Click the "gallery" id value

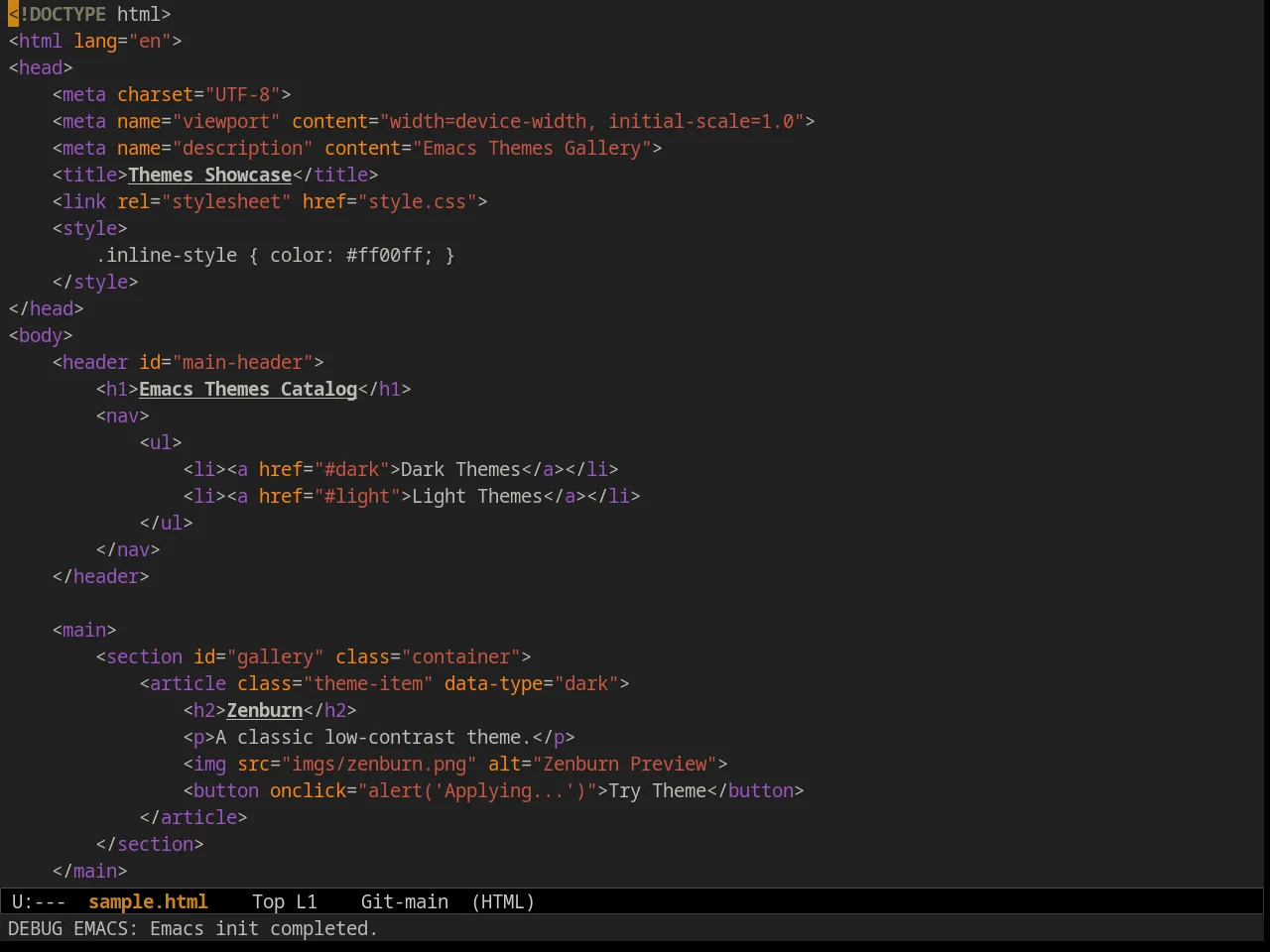coord(276,656)
